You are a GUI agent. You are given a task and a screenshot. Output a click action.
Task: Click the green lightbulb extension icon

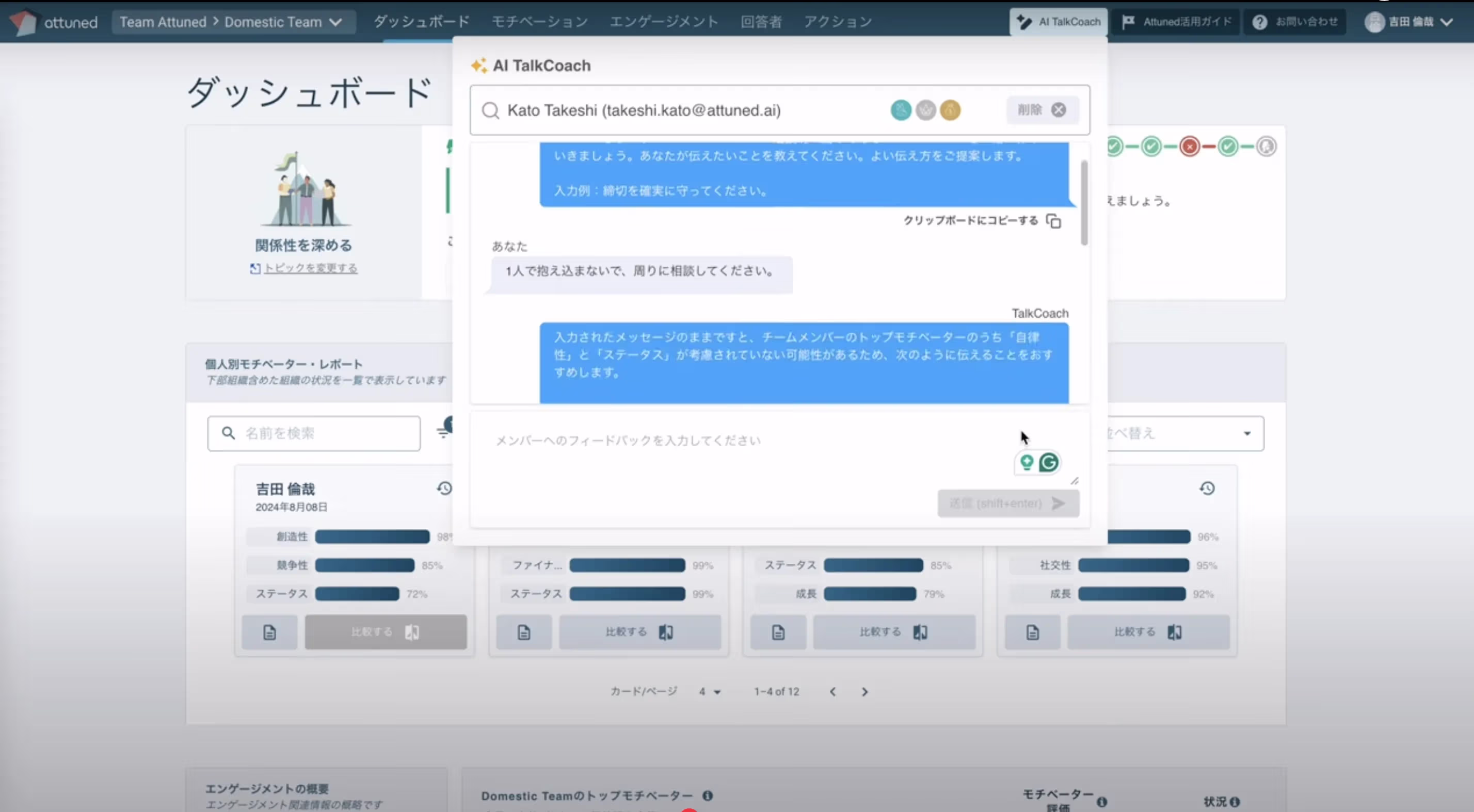point(1027,462)
